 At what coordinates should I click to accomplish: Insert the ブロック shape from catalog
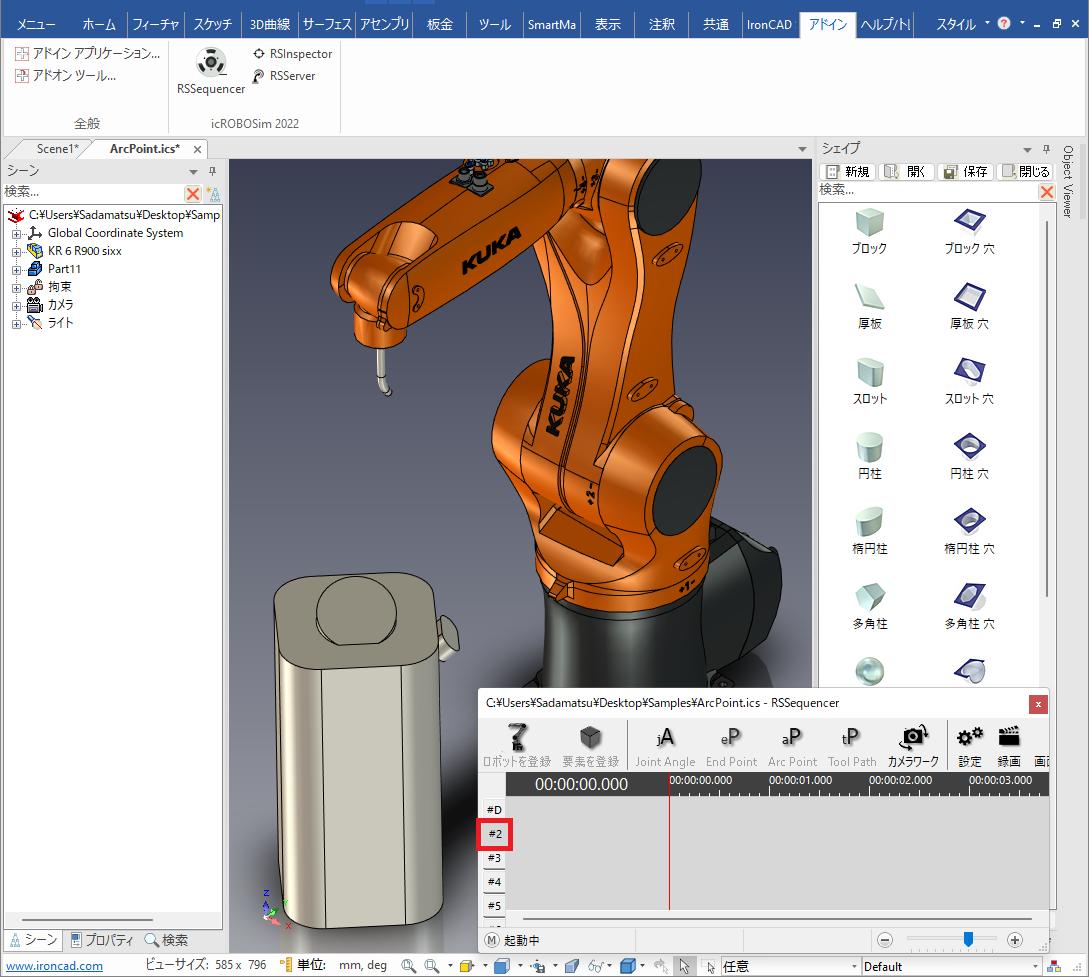869,231
